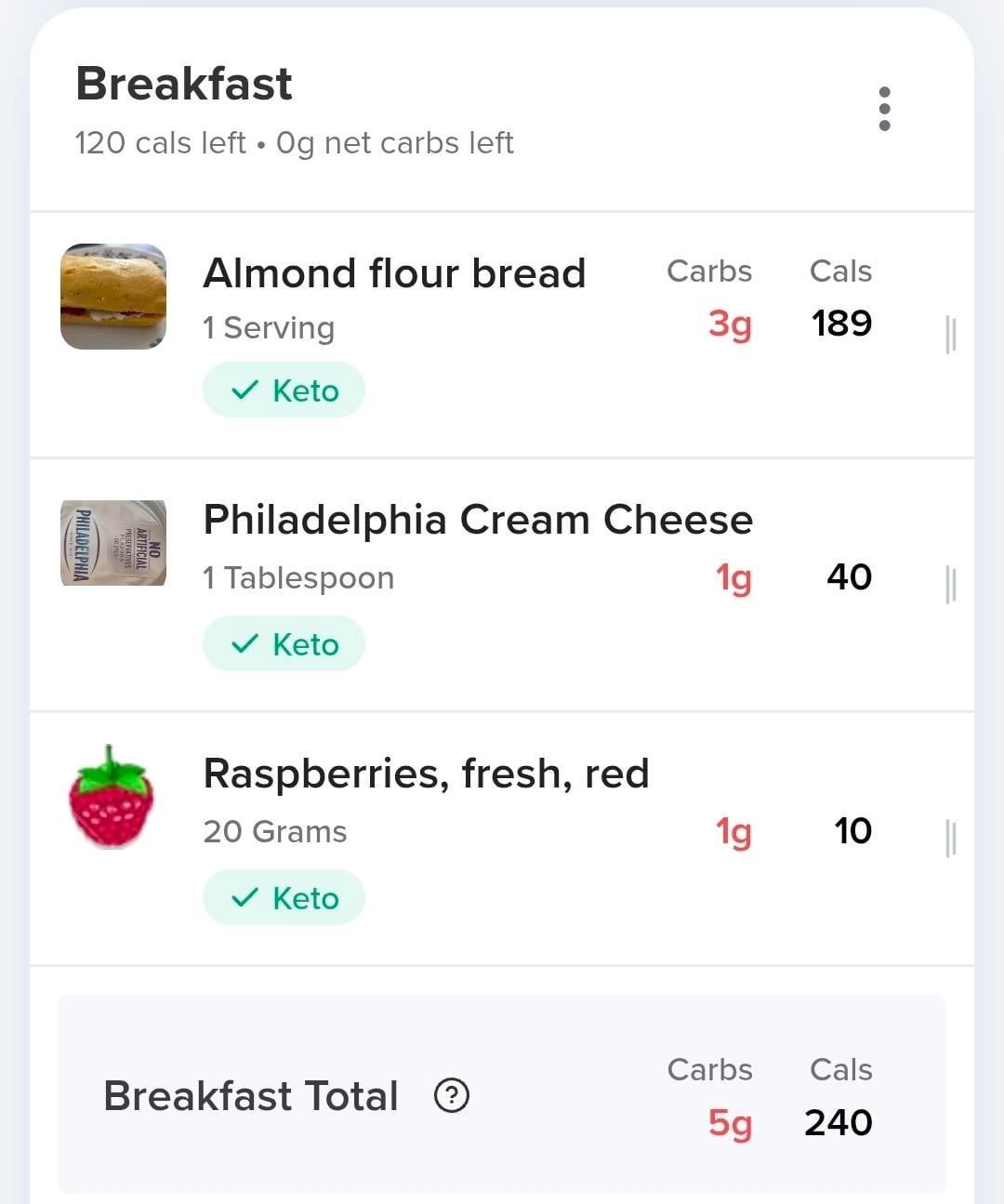This screenshot has width=1004, height=1204.
Task: Grab the drag handle beside Almond flour bread
Action: [x=950, y=334]
